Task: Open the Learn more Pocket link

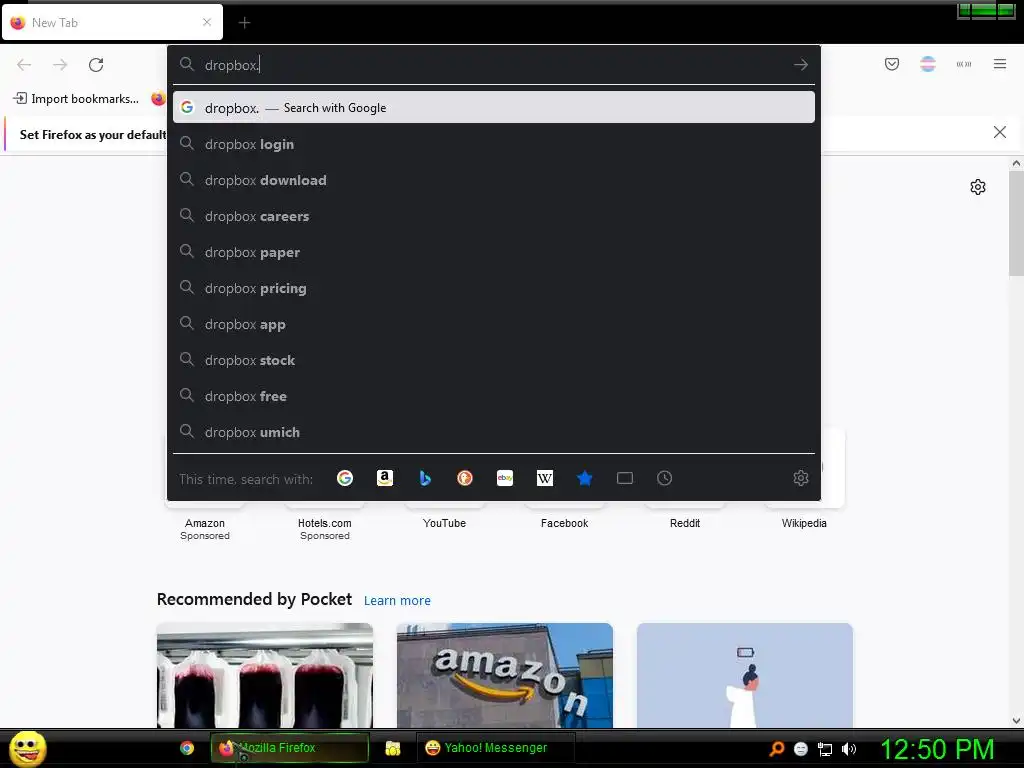Action: click(397, 600)
